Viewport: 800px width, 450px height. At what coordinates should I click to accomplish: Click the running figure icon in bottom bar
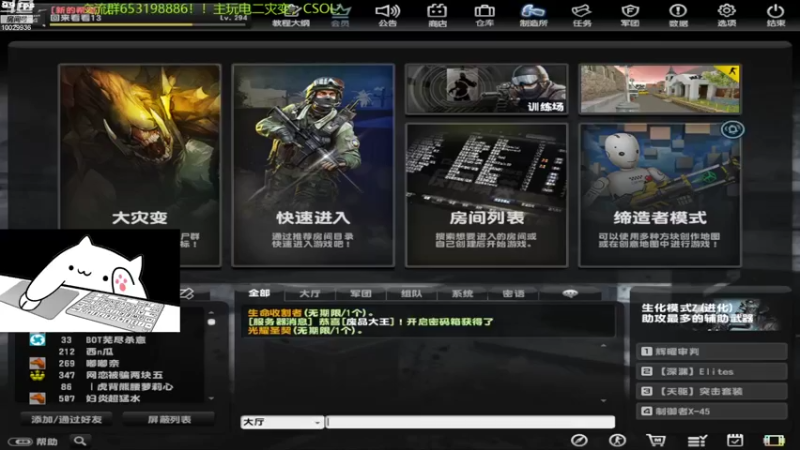pos(617,440)
